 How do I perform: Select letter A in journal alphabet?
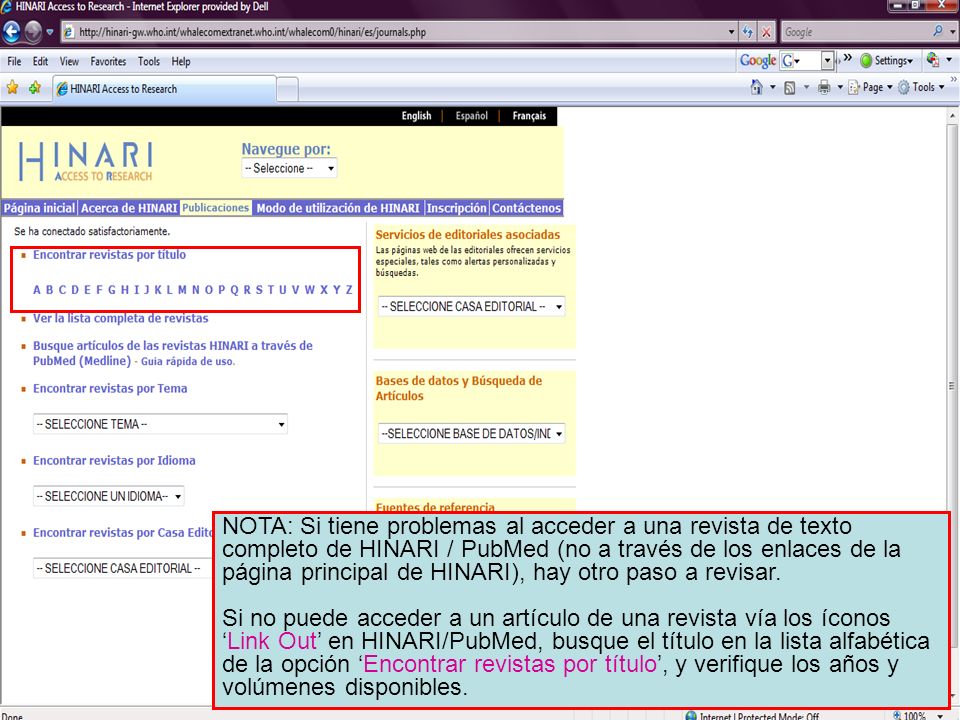[x=37, y=290]
